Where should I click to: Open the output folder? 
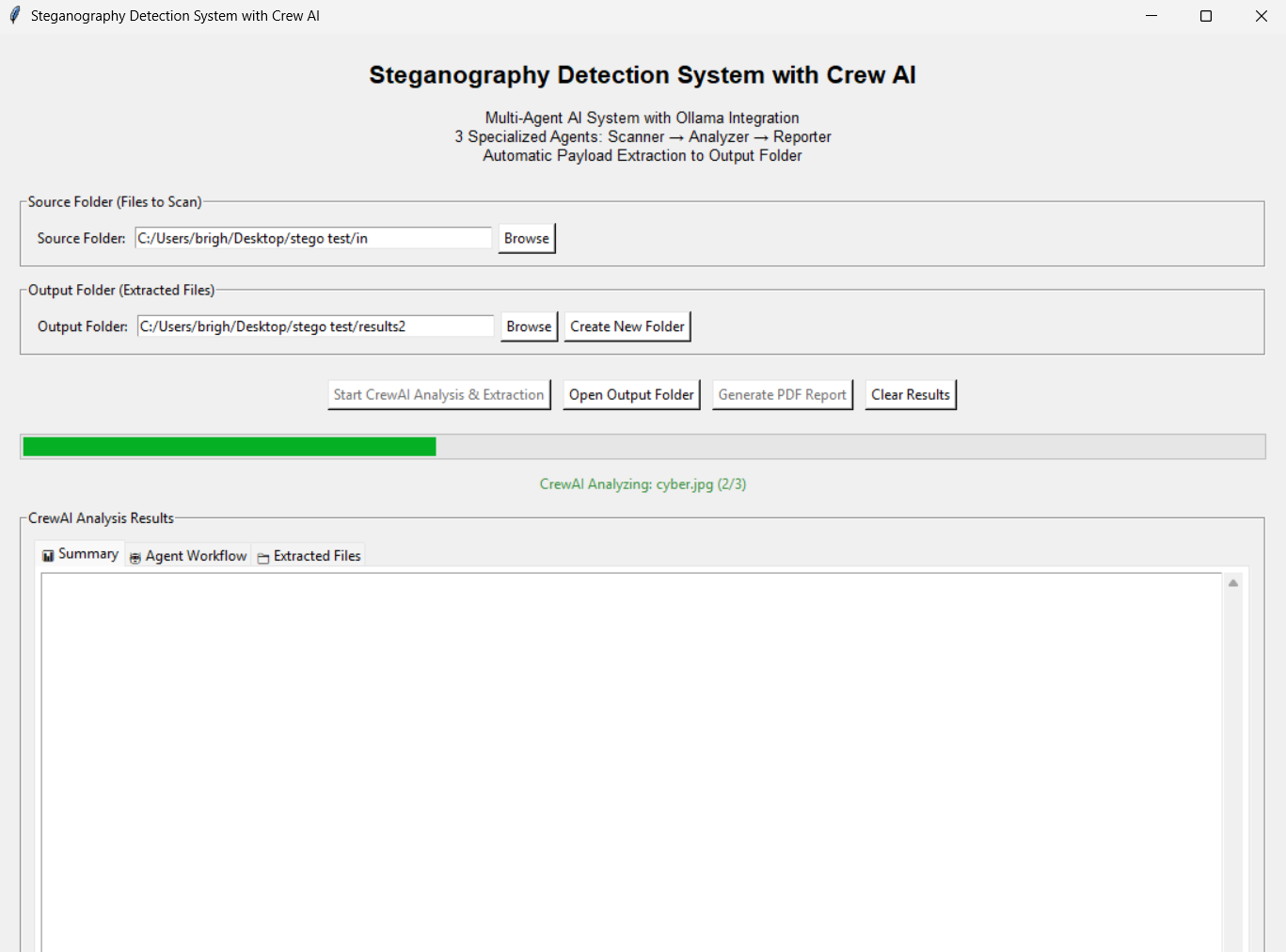(x=631, y=395)
